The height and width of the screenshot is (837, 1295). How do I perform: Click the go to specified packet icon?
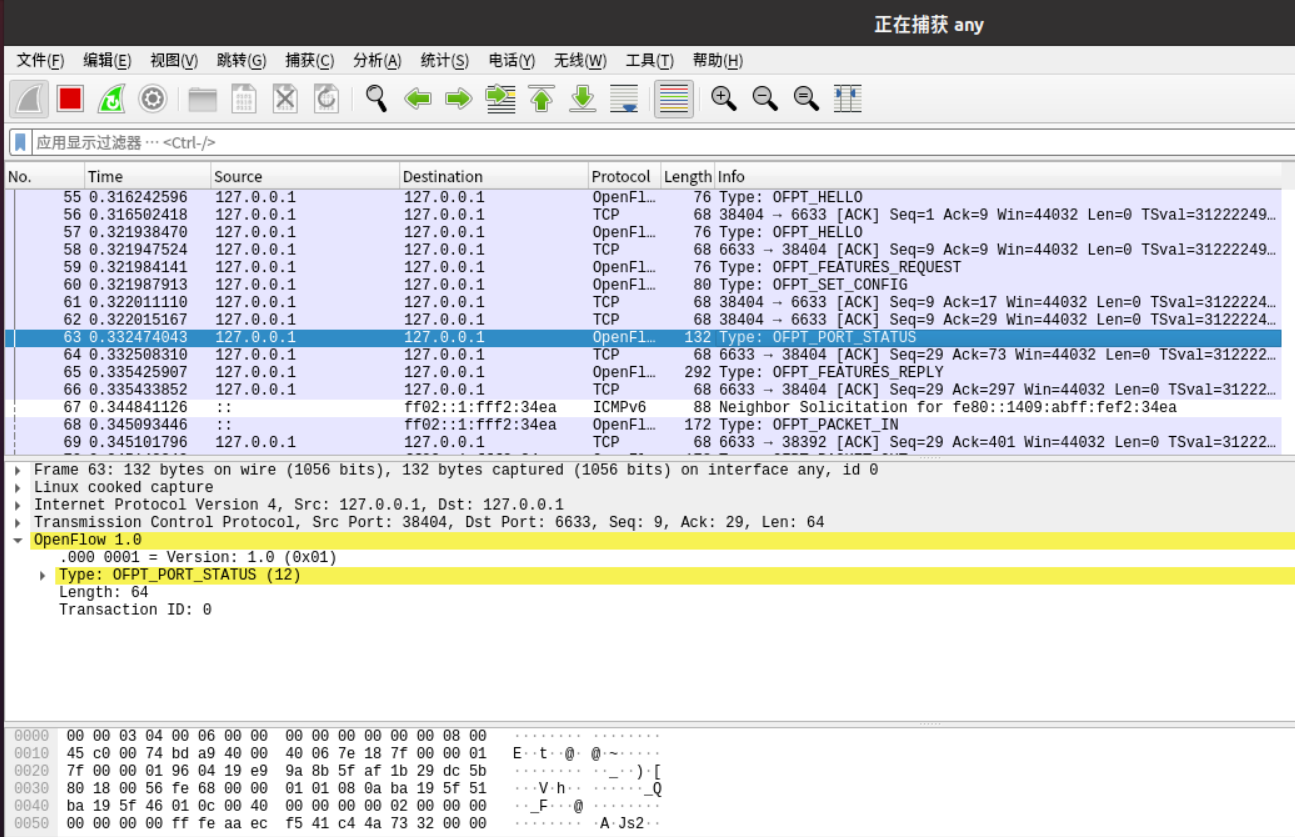pyautogui.click(x=500, y=98)
